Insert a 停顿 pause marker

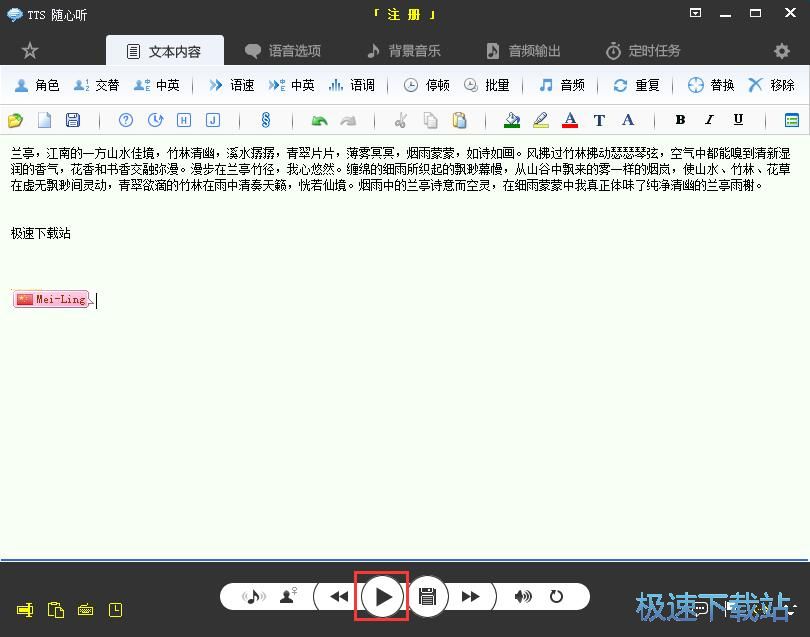click(426, 85)
